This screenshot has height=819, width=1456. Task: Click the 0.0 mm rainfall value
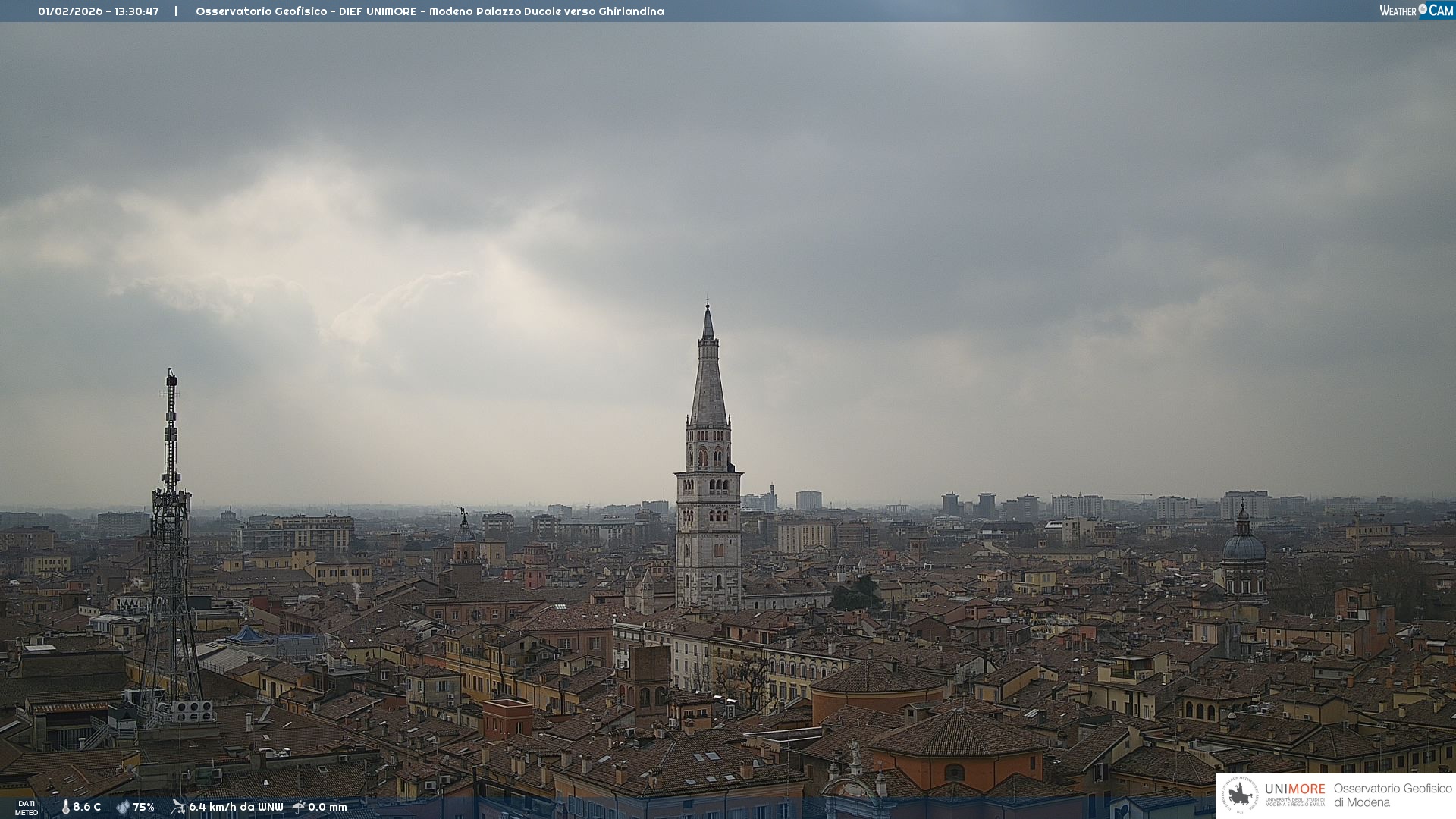328,808
